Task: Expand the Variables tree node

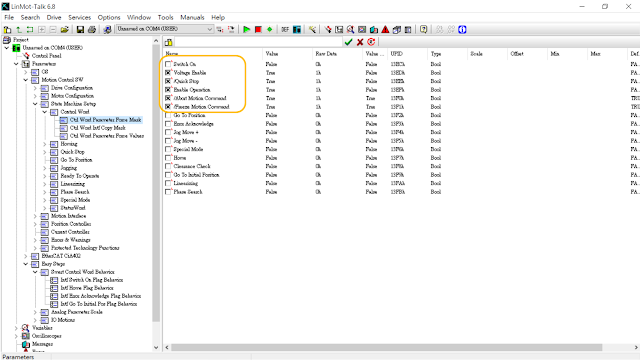Action: coord(16,328)
